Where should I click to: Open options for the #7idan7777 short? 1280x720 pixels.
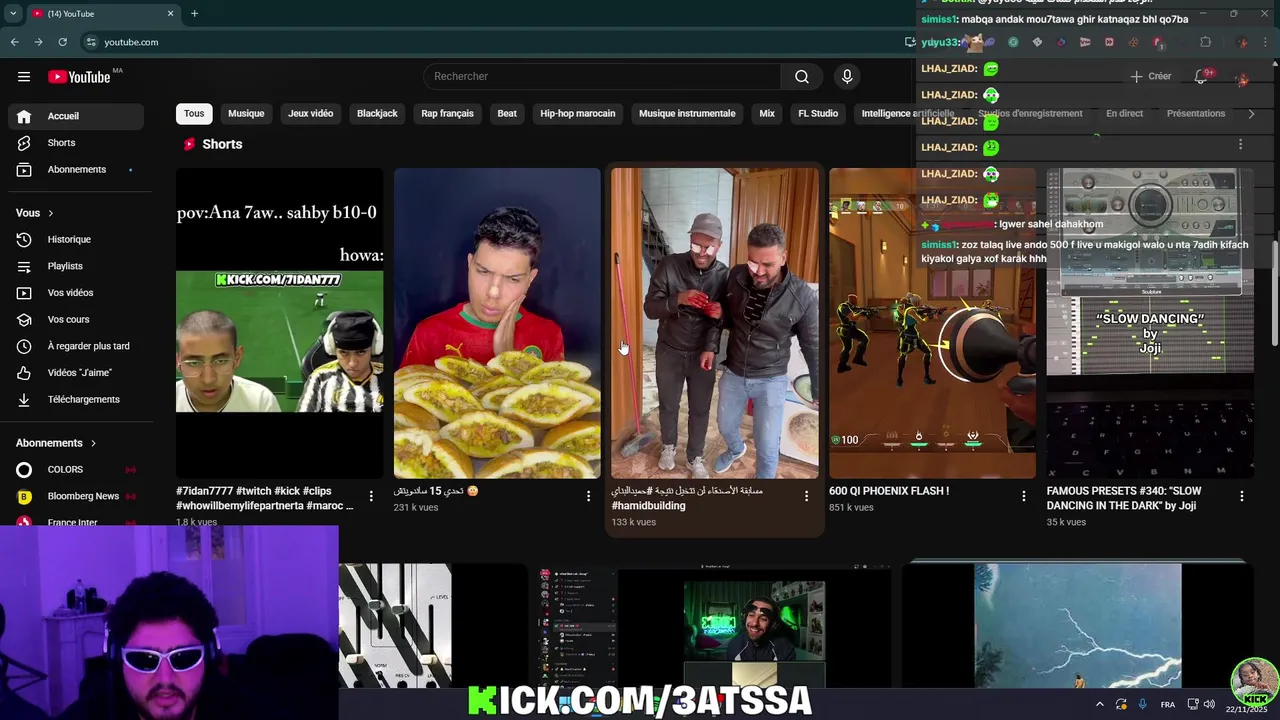point(371,496)
